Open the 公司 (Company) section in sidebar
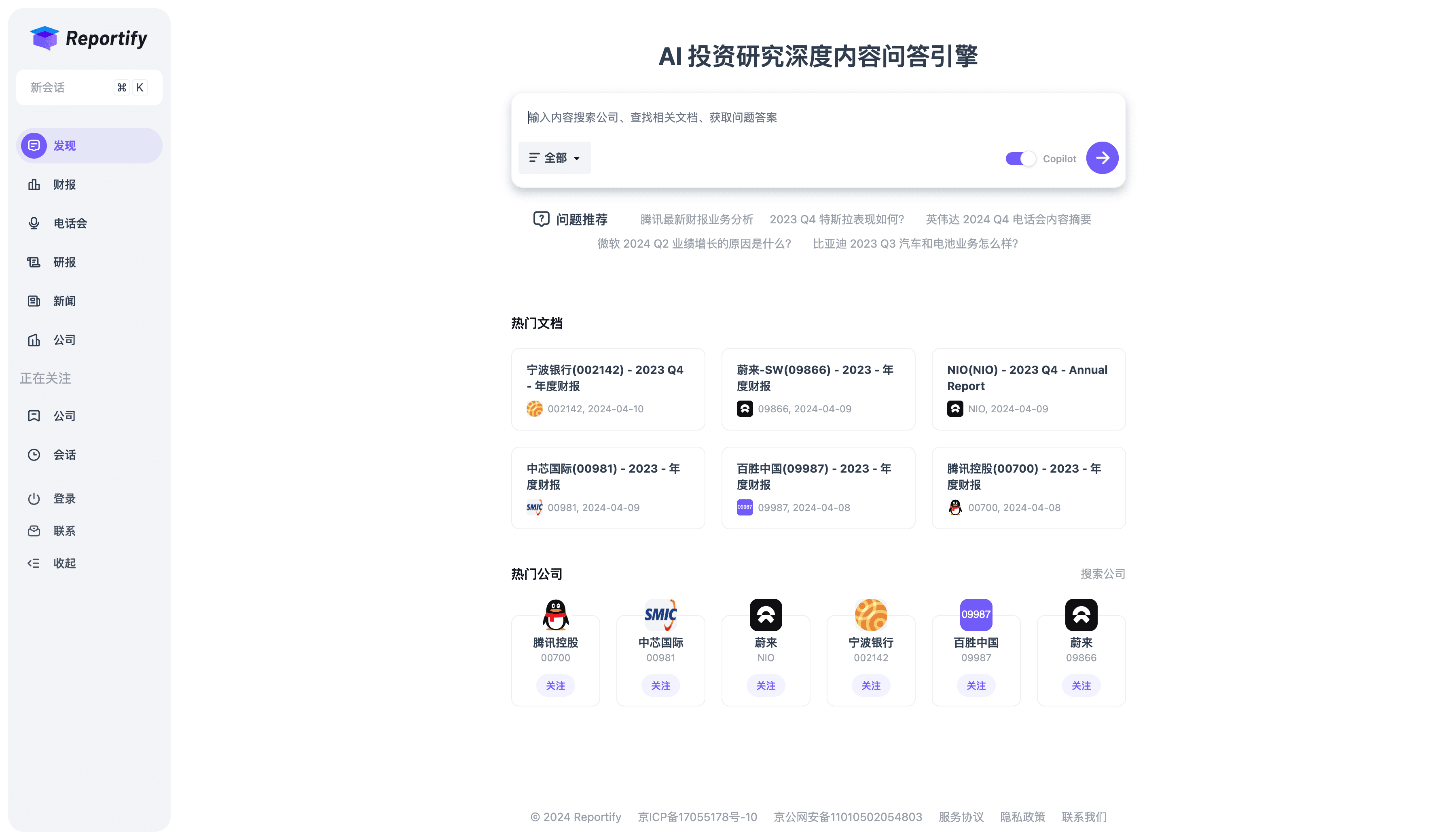1456x840 pixels. point(63,339)
